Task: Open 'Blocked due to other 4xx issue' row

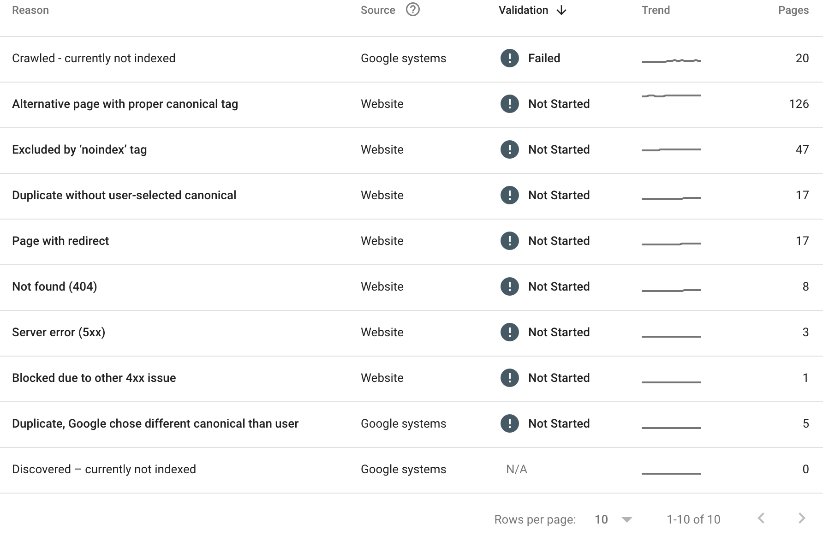Action: point(94,378)
